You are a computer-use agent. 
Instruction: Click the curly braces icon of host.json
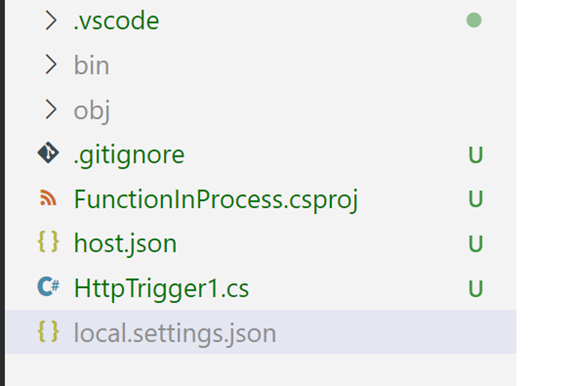point(48,242)
